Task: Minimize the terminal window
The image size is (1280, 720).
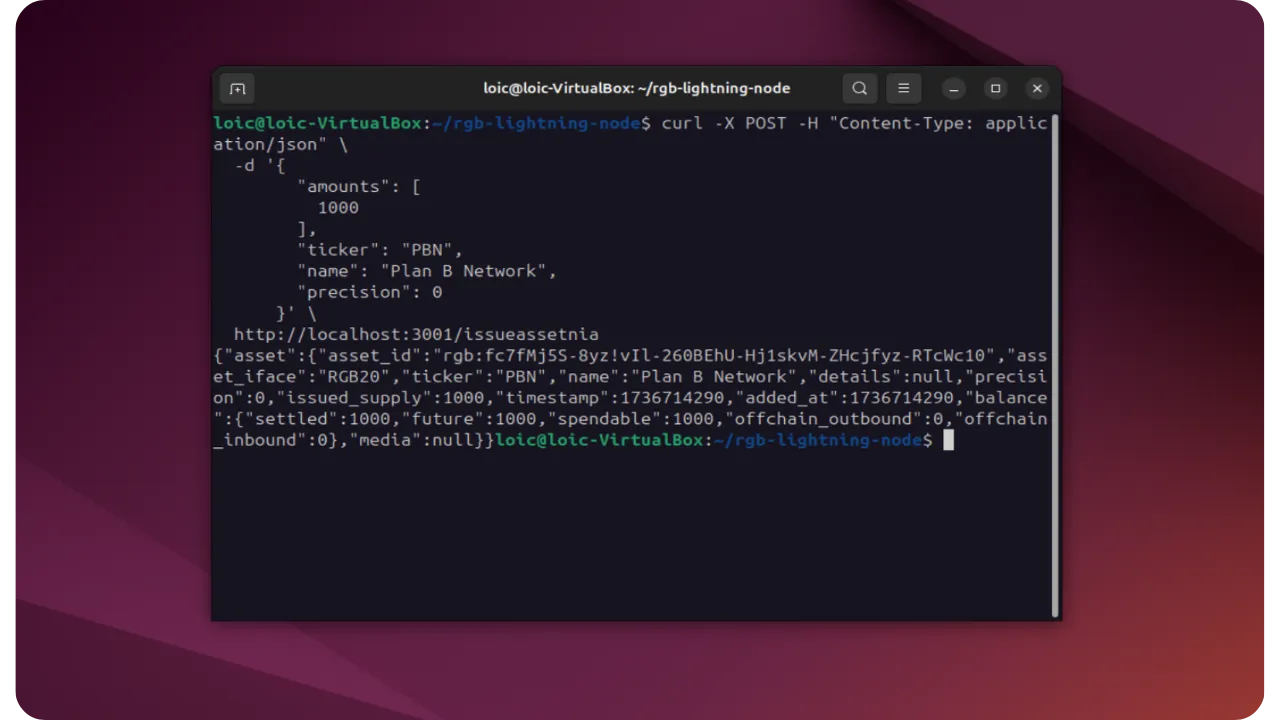Action: click(954, 88)
